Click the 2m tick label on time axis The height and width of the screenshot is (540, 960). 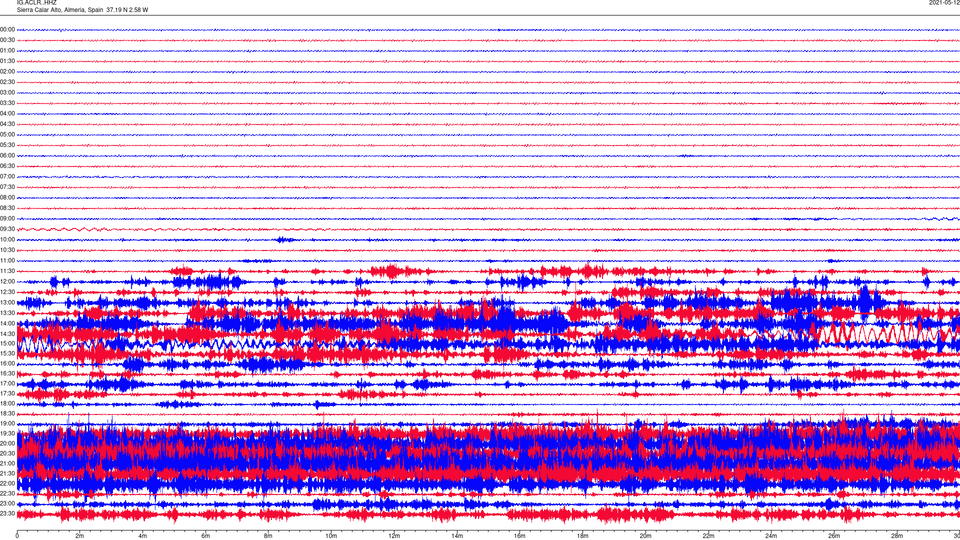tap(80, 536)
